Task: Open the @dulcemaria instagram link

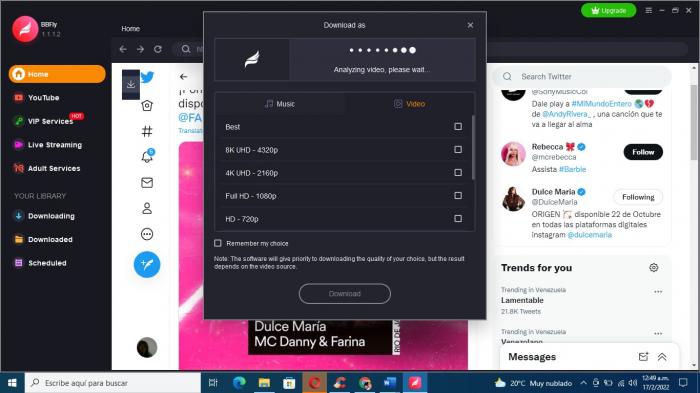Action: (x=589, y=235)
